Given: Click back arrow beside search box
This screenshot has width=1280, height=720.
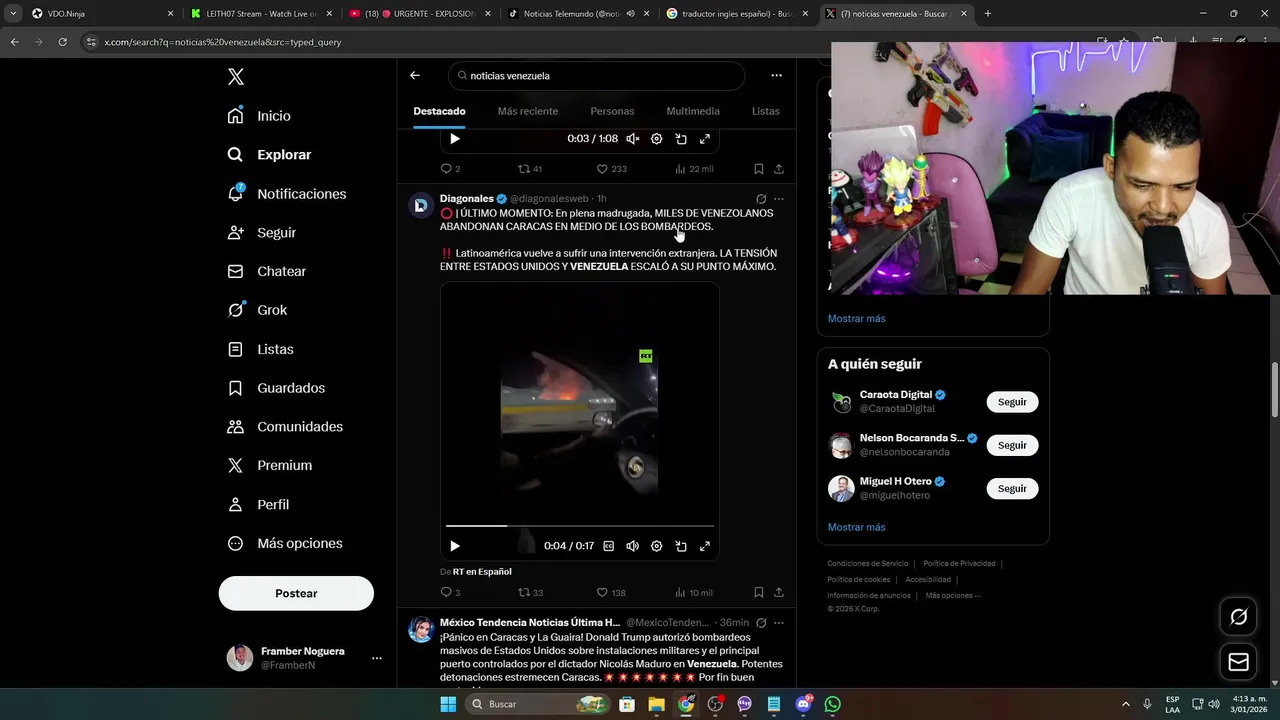Looking at the screenshot, I should click(415, 75).
